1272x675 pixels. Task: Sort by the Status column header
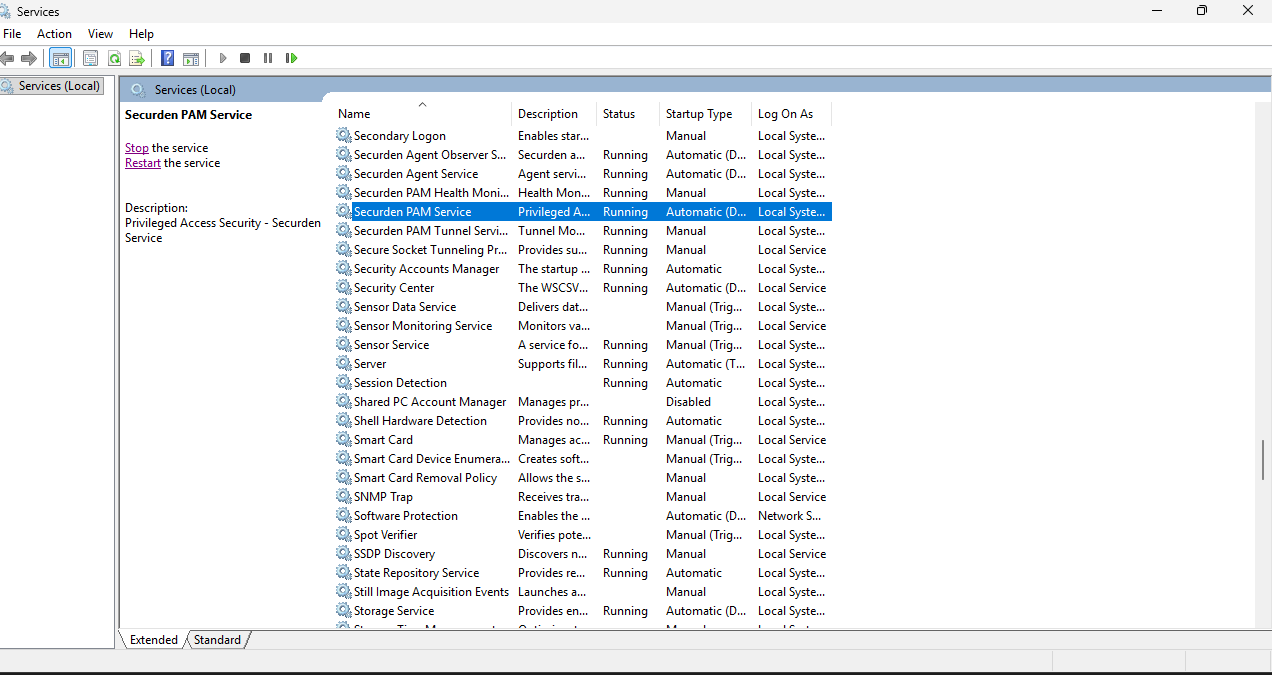tap(628, 113)
